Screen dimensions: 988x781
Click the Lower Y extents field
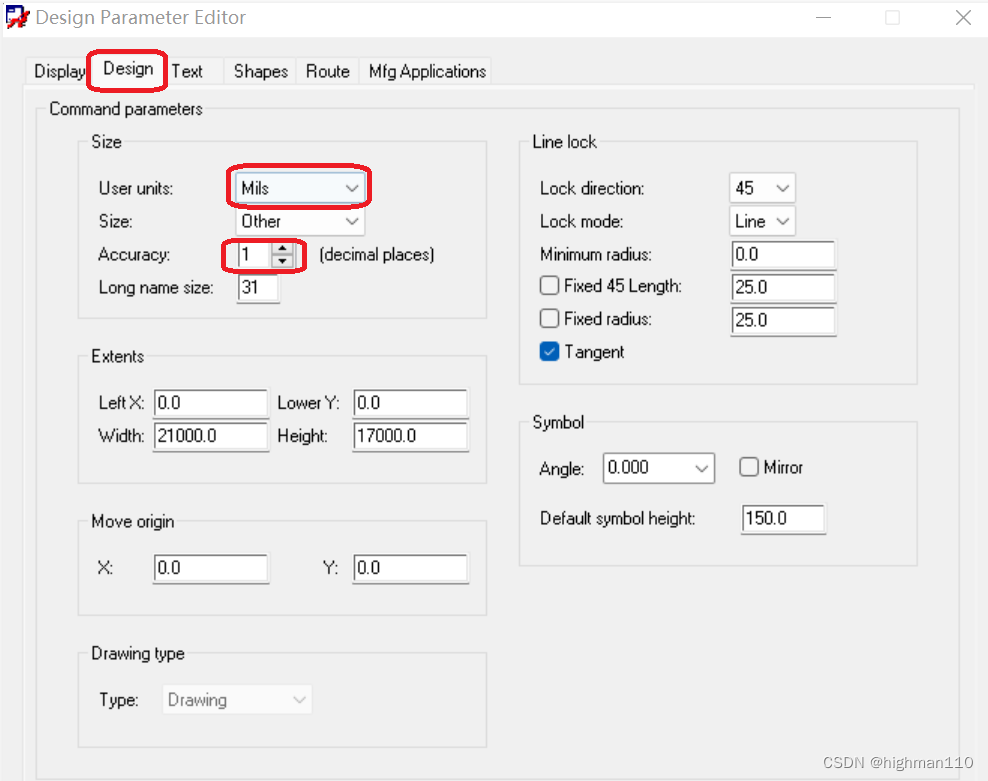tap(410, 403)
